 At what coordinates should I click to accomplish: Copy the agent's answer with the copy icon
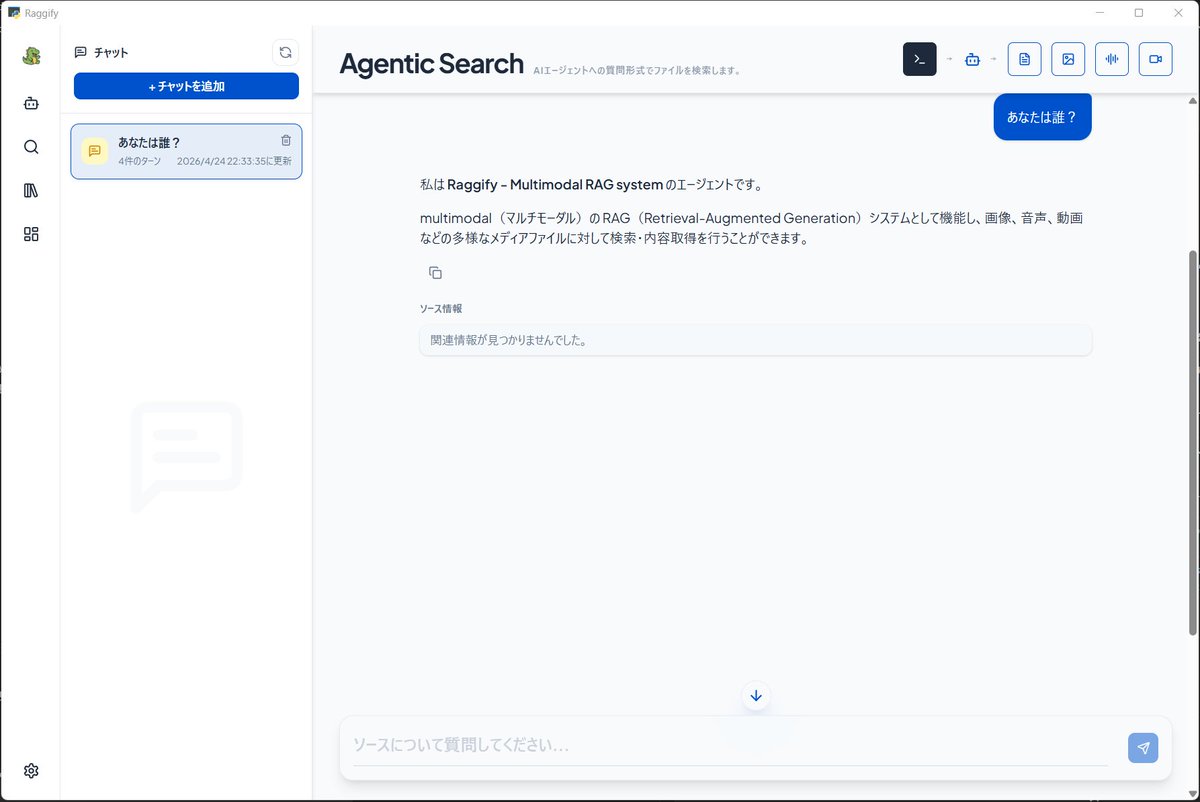point(435,273)
